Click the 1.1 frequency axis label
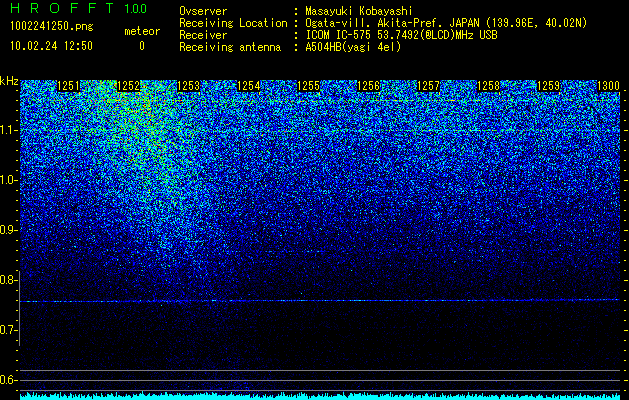Viewport: 629px width, 400px height. 8,130
